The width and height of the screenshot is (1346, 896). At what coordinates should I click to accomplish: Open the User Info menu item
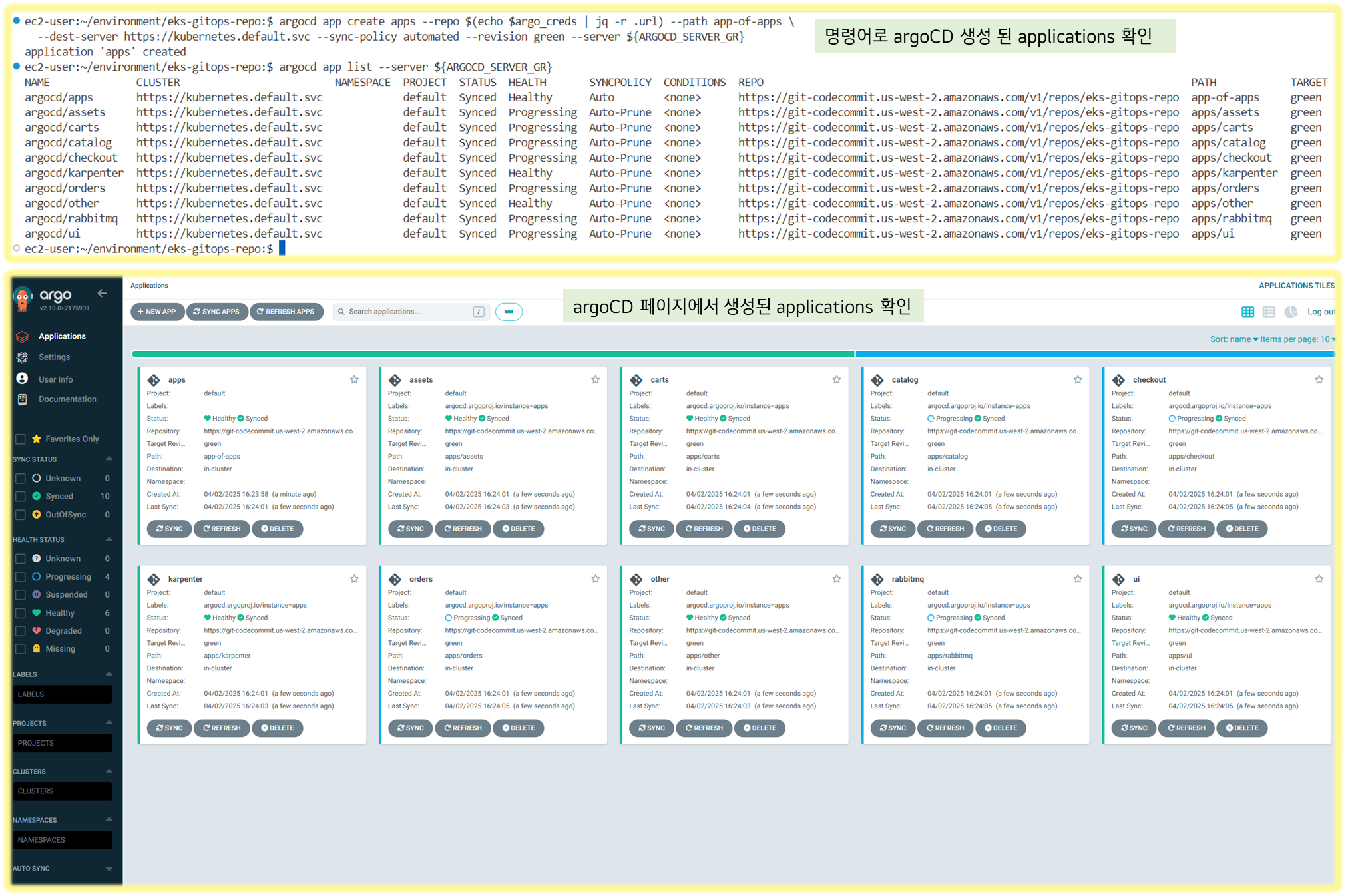[55, 379]
